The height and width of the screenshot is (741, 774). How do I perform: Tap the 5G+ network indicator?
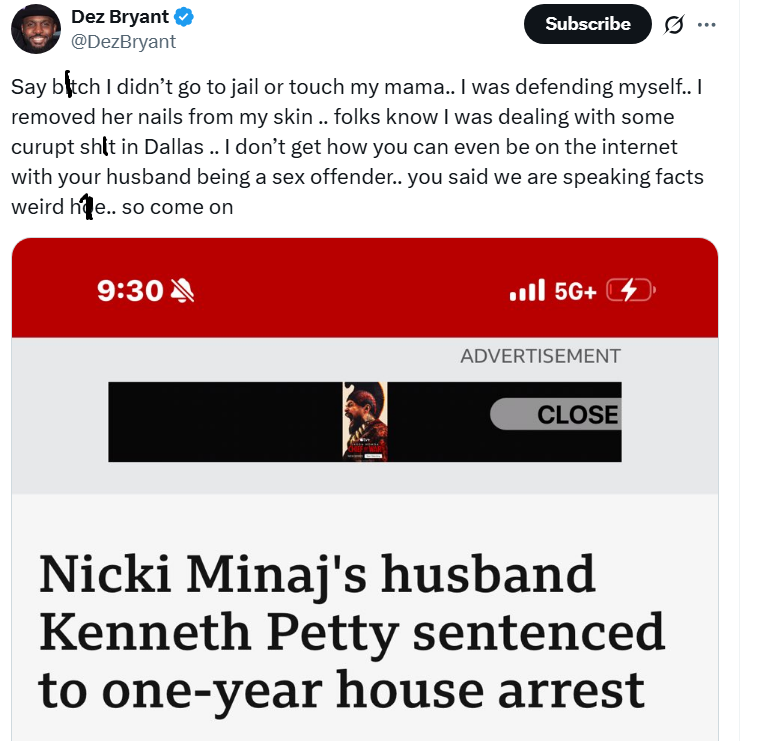point(575,291)
